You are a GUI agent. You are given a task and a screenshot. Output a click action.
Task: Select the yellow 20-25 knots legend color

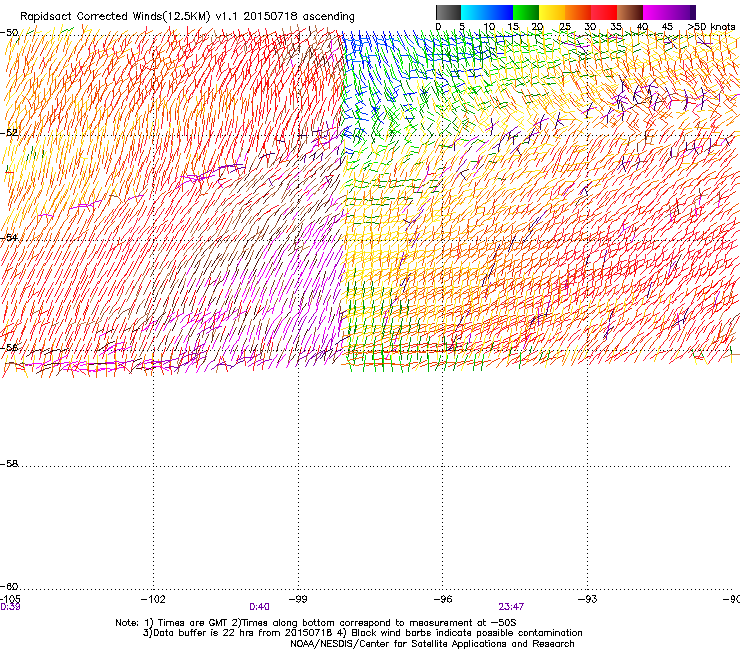tap(552, 12)
